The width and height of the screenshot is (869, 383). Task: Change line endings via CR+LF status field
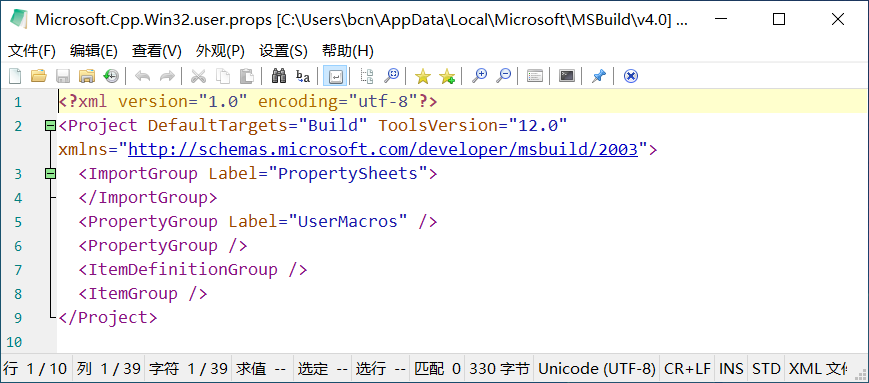[x=687, y=369]
